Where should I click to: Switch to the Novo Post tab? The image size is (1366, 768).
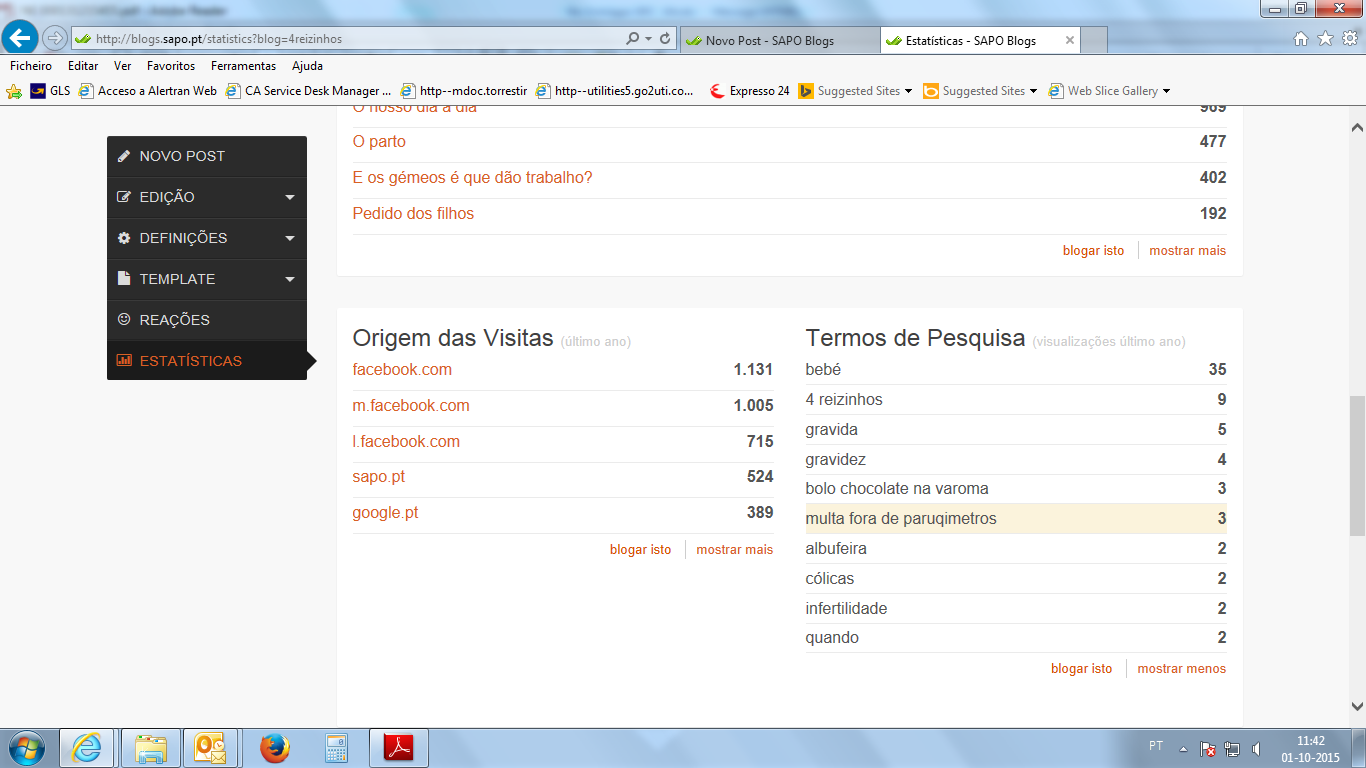(x=769, y=41)
